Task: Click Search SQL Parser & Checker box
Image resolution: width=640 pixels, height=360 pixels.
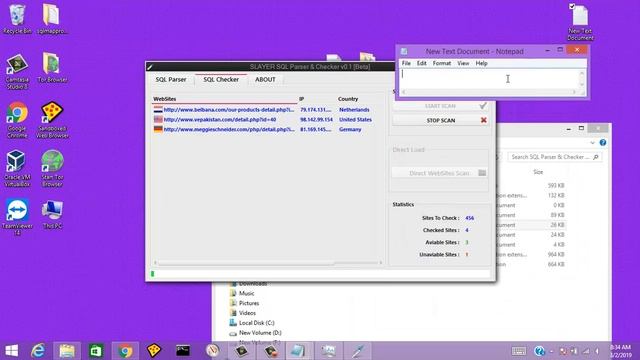Action: coord(555,157)
